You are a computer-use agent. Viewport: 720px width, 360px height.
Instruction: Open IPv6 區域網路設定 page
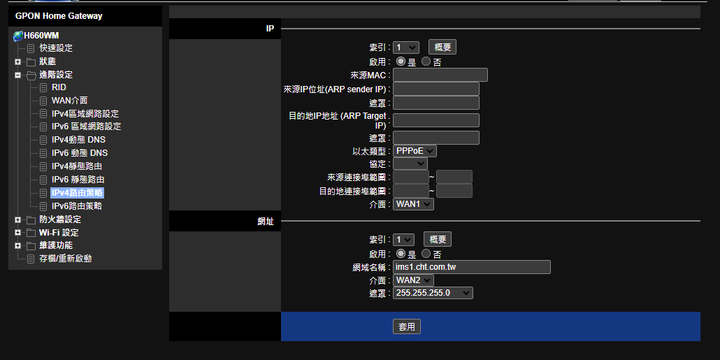[x=86, y=127]
